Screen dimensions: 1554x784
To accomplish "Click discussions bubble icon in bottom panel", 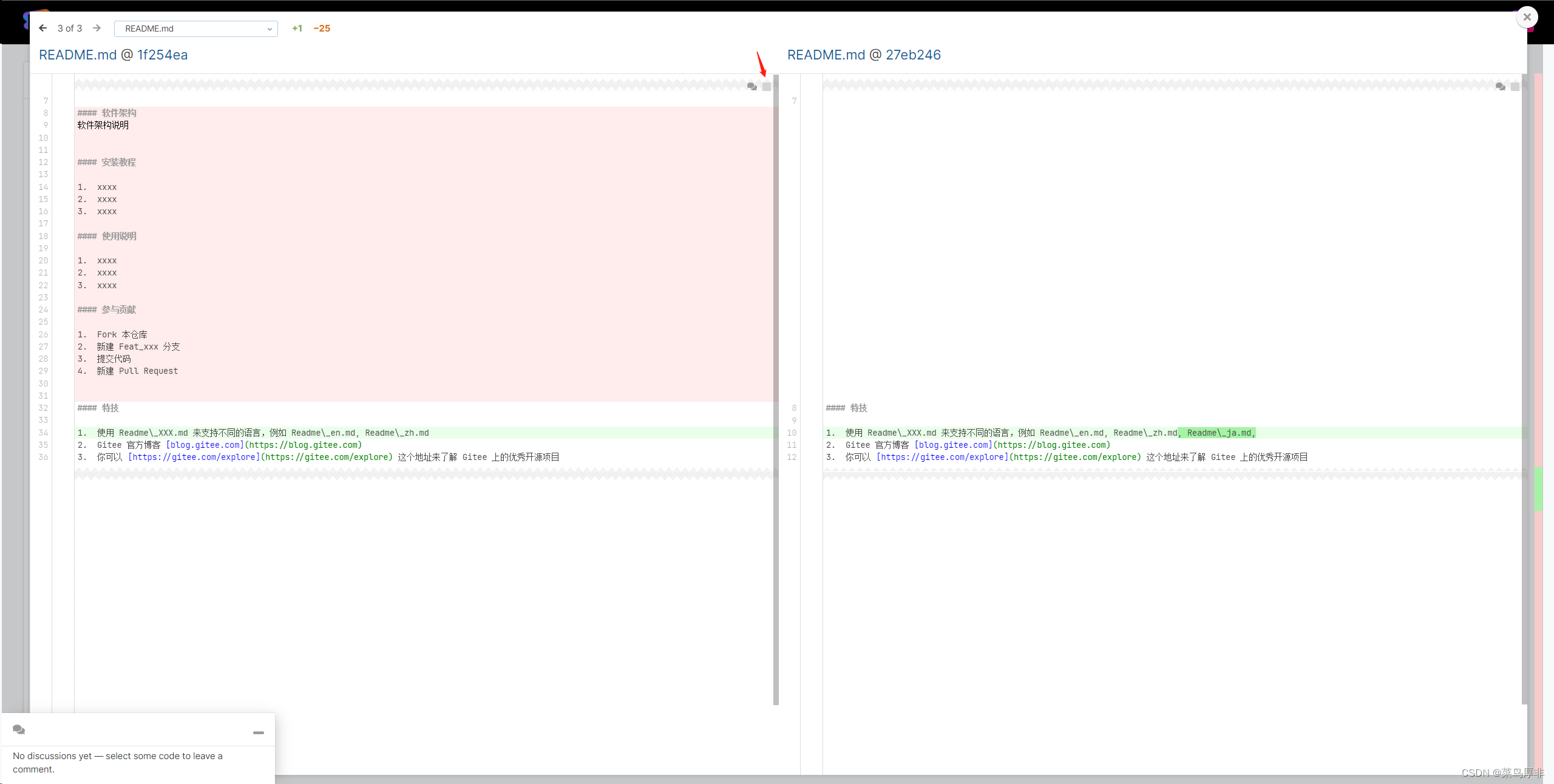I will [x=19, y=729].
